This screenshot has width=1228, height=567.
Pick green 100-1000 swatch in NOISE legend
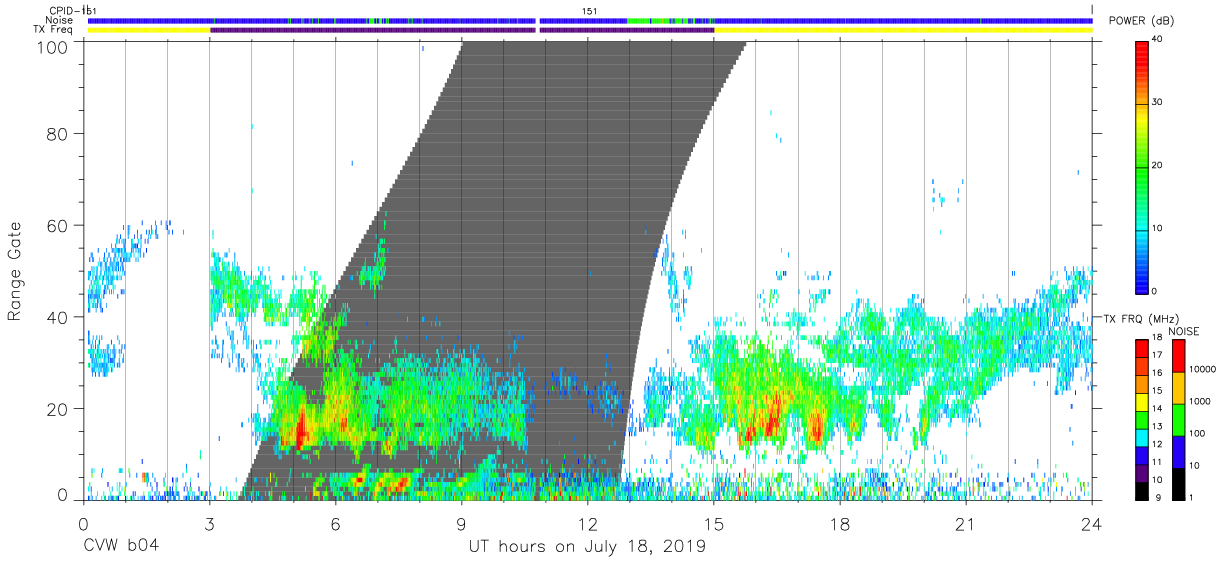[x=1177, y=420]
